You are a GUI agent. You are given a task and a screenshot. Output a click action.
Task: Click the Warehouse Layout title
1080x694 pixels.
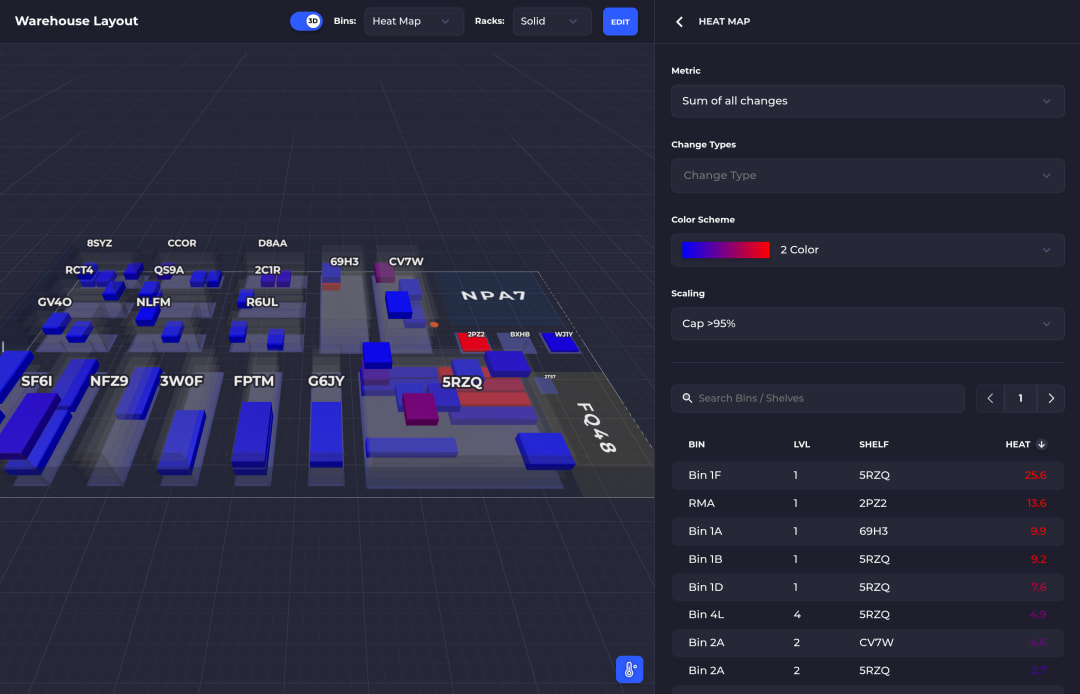[x=76, y=21]
